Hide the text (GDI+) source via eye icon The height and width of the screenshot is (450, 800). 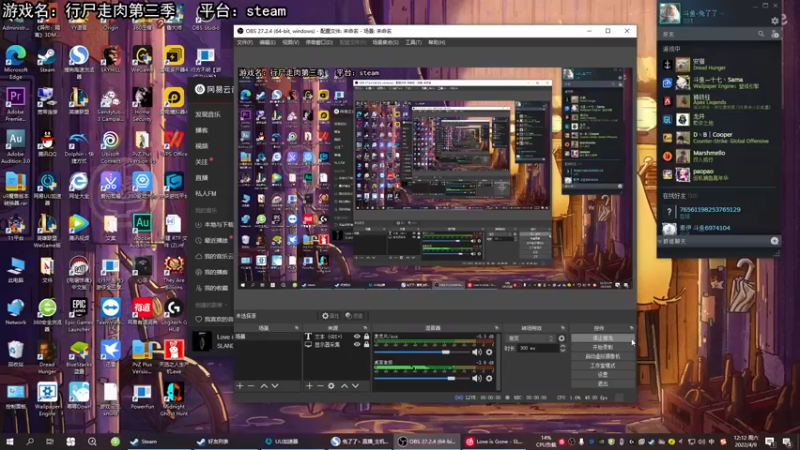click(x=357, y=337)
